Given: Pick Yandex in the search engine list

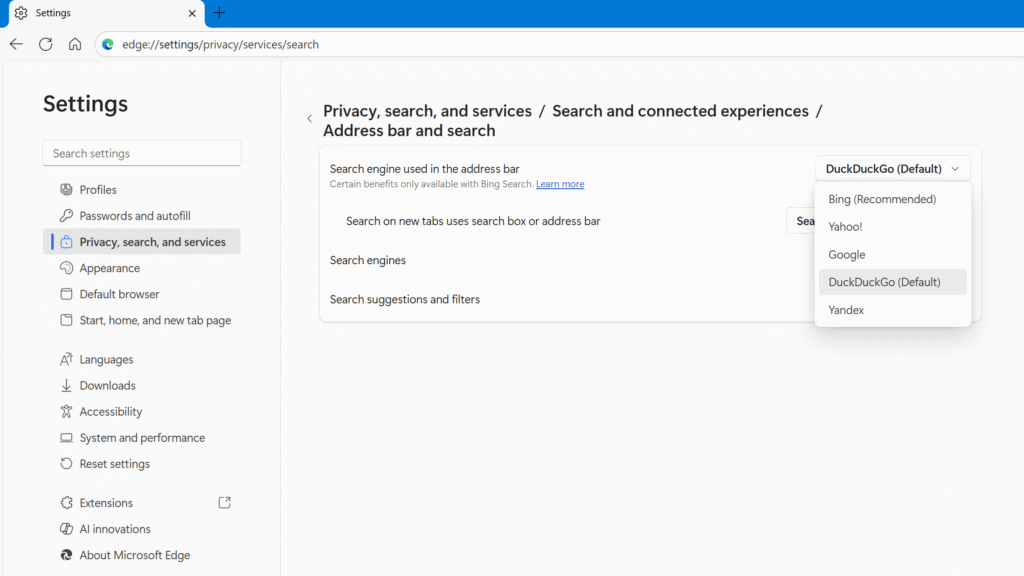Looking at the screenshot, I should tap(846, 310).
